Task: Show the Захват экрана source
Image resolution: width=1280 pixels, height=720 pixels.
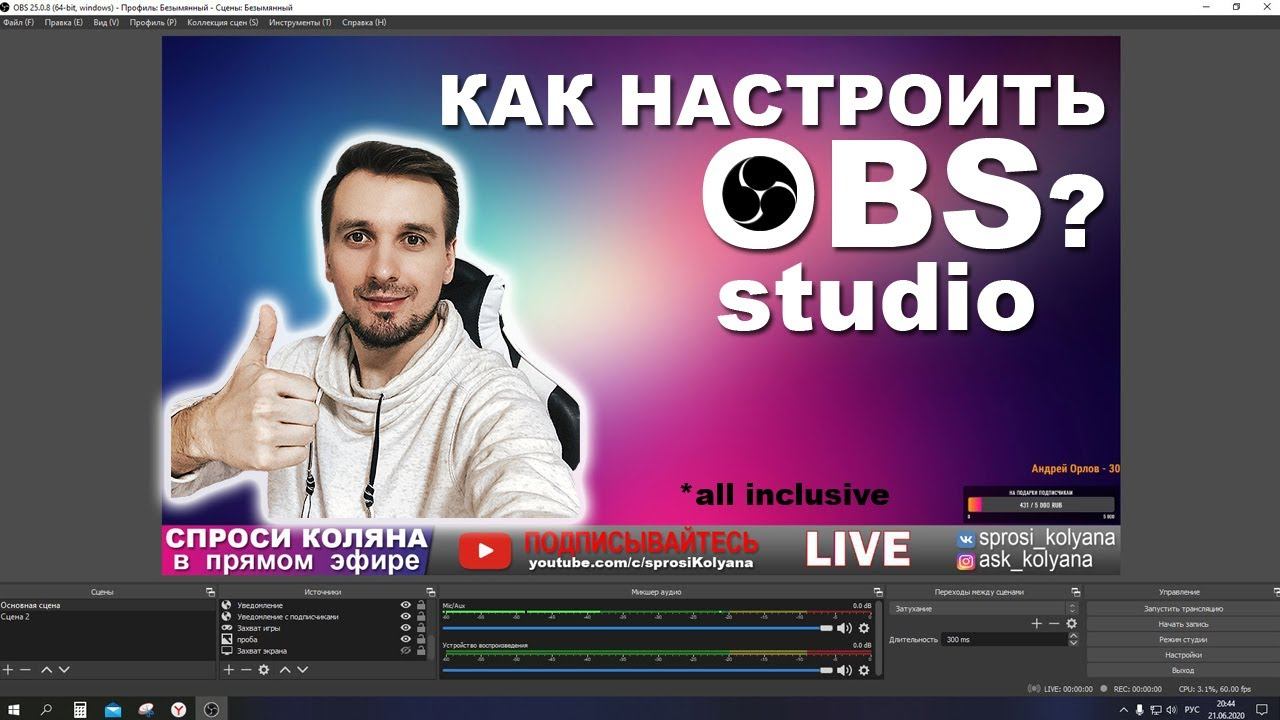Action: coord(406,651)
